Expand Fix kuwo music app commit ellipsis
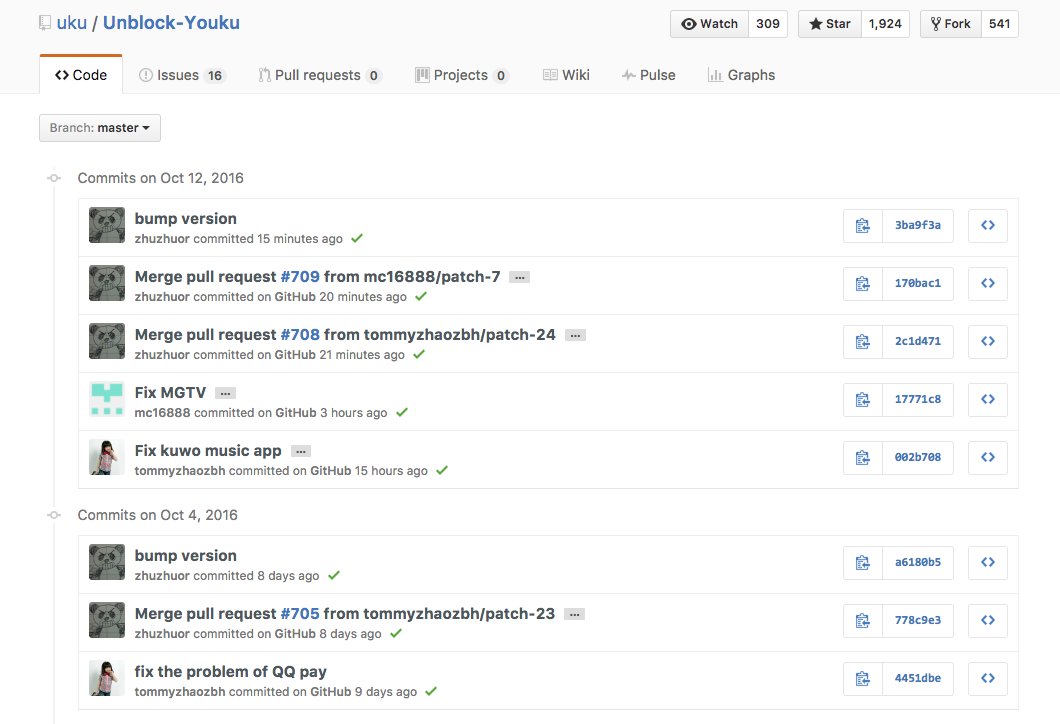 (301, 452)
